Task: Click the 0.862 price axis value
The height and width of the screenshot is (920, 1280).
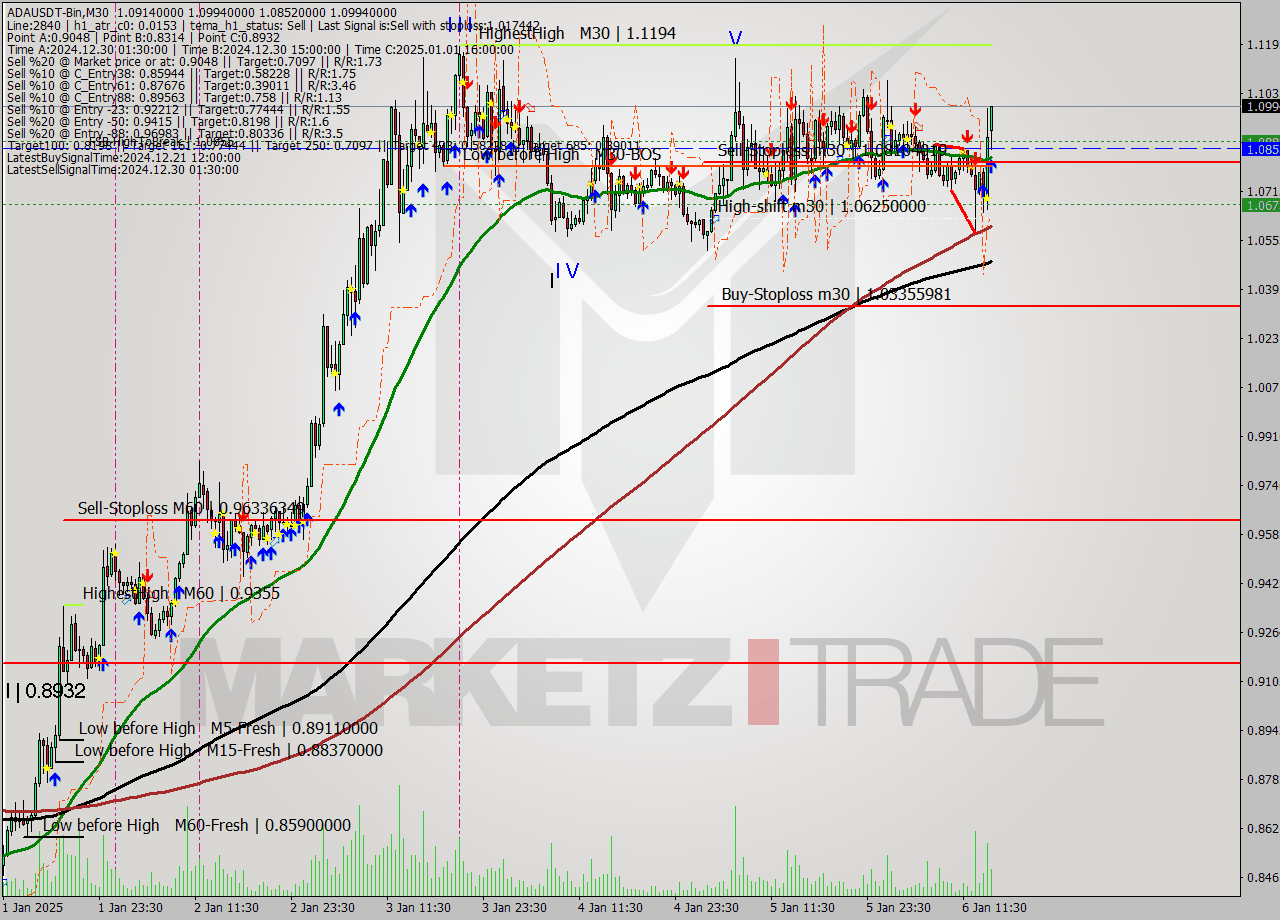Action: point(1263,828)
